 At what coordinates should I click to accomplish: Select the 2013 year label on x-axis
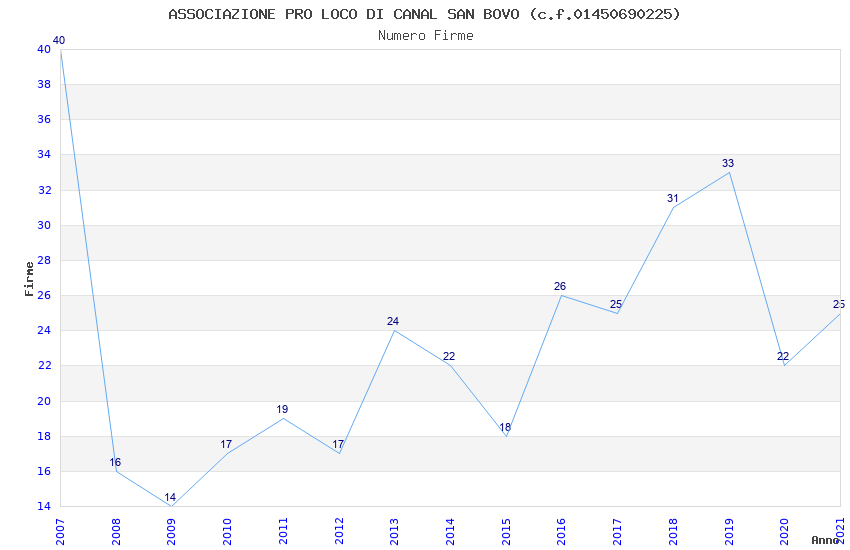394,532
